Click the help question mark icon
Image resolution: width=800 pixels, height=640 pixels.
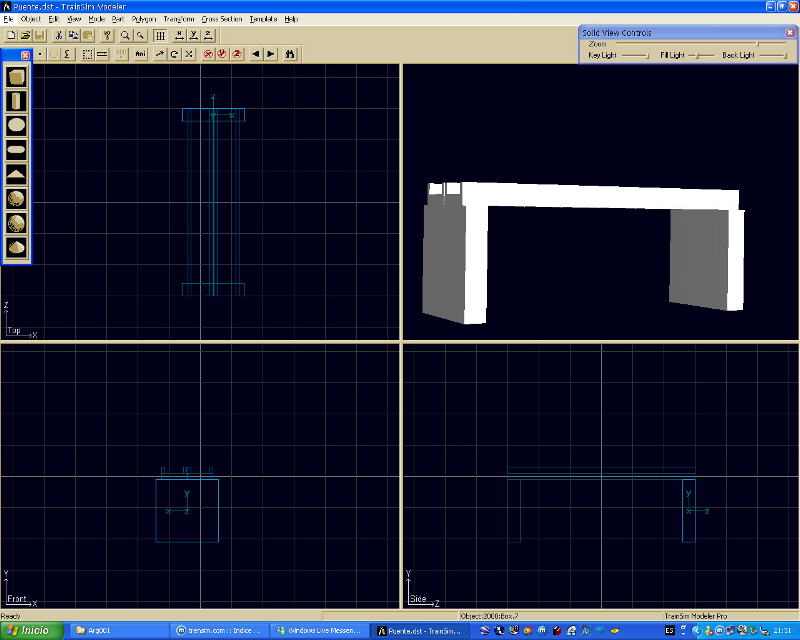coord(107,35)
